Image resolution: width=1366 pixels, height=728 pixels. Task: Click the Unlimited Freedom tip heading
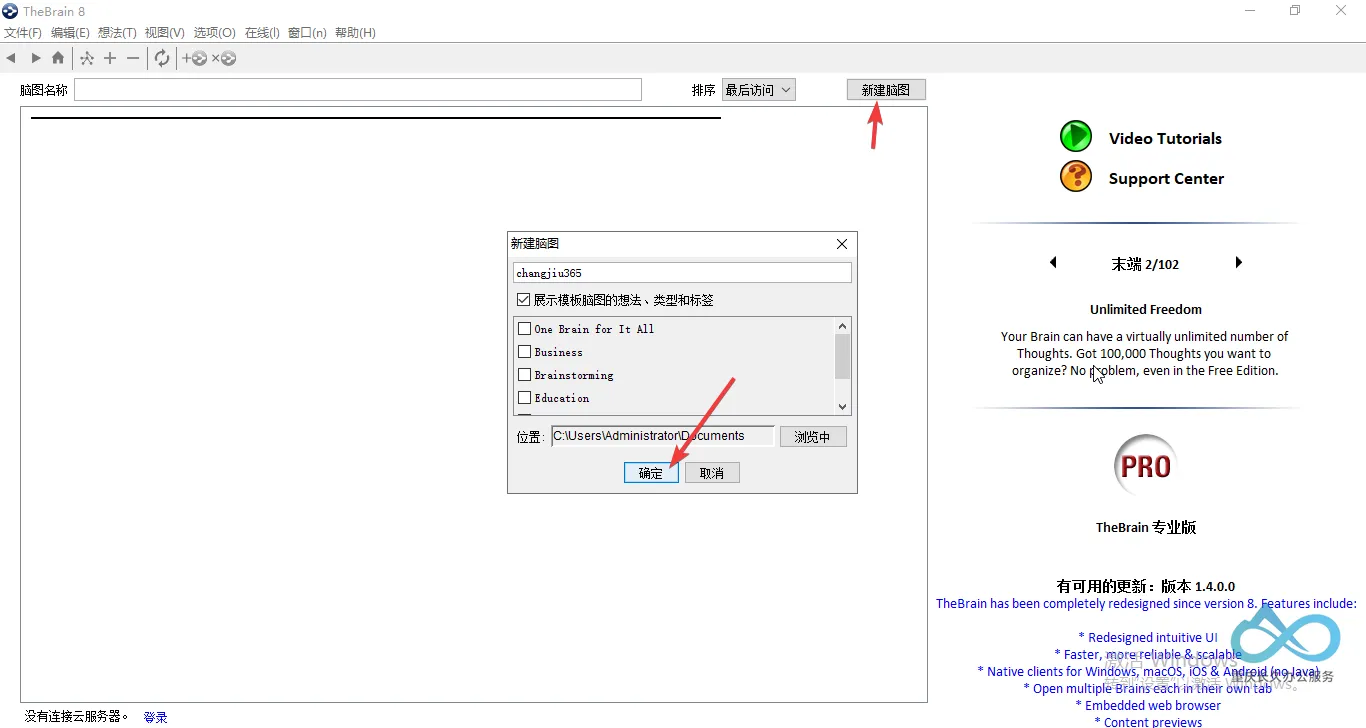tap(1146, 310)
